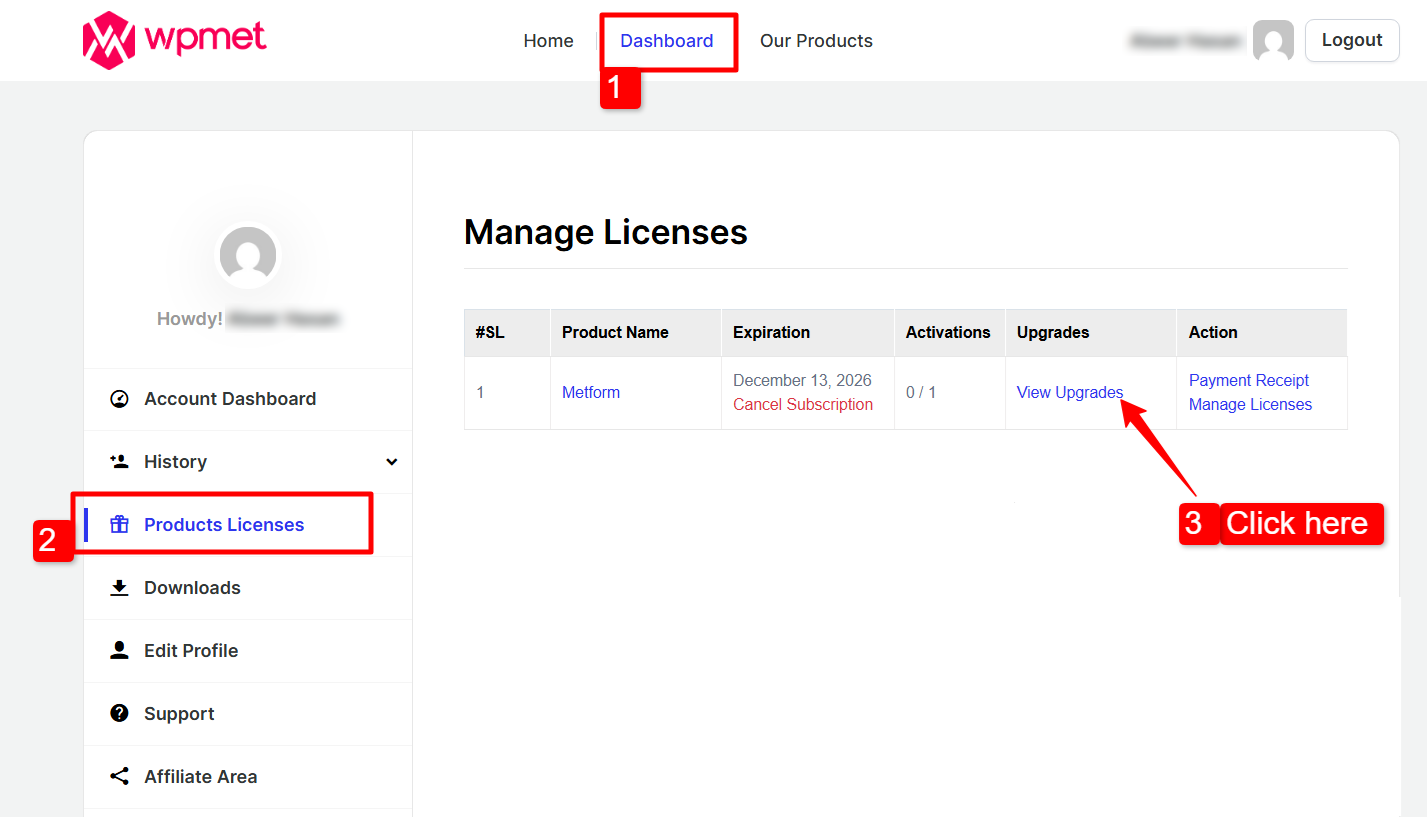Click the Edit Profile user icon
The image size is (1427, 817).
pos(119,651)
